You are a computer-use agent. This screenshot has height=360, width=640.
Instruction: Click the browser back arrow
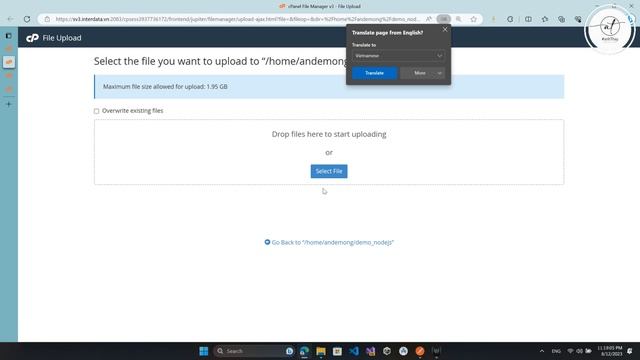coord(10,19)
